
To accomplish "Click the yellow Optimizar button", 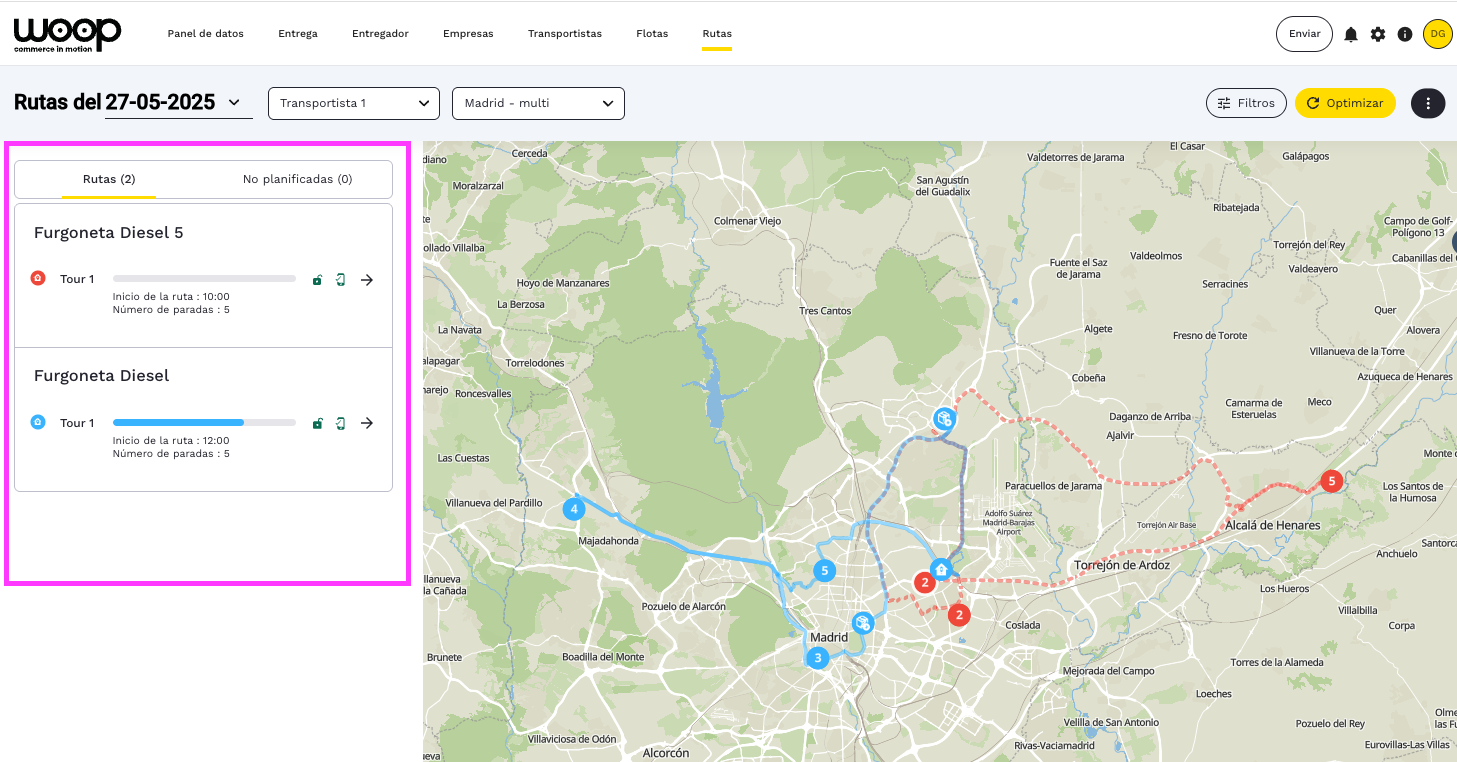I will [1345, 103].
